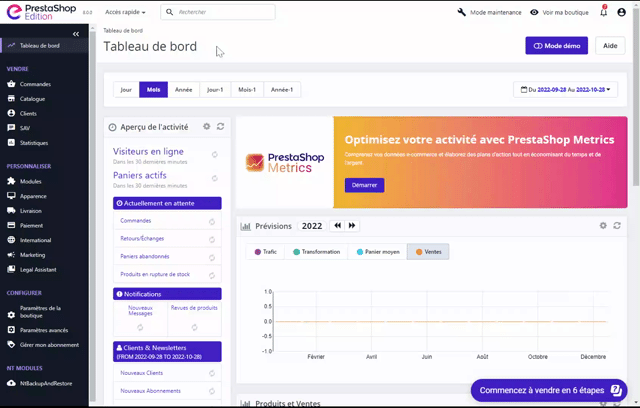Click the main page vertical scrollbar
Image resolution: width=640 pixels, height=408 pixels.
(636, 98)
